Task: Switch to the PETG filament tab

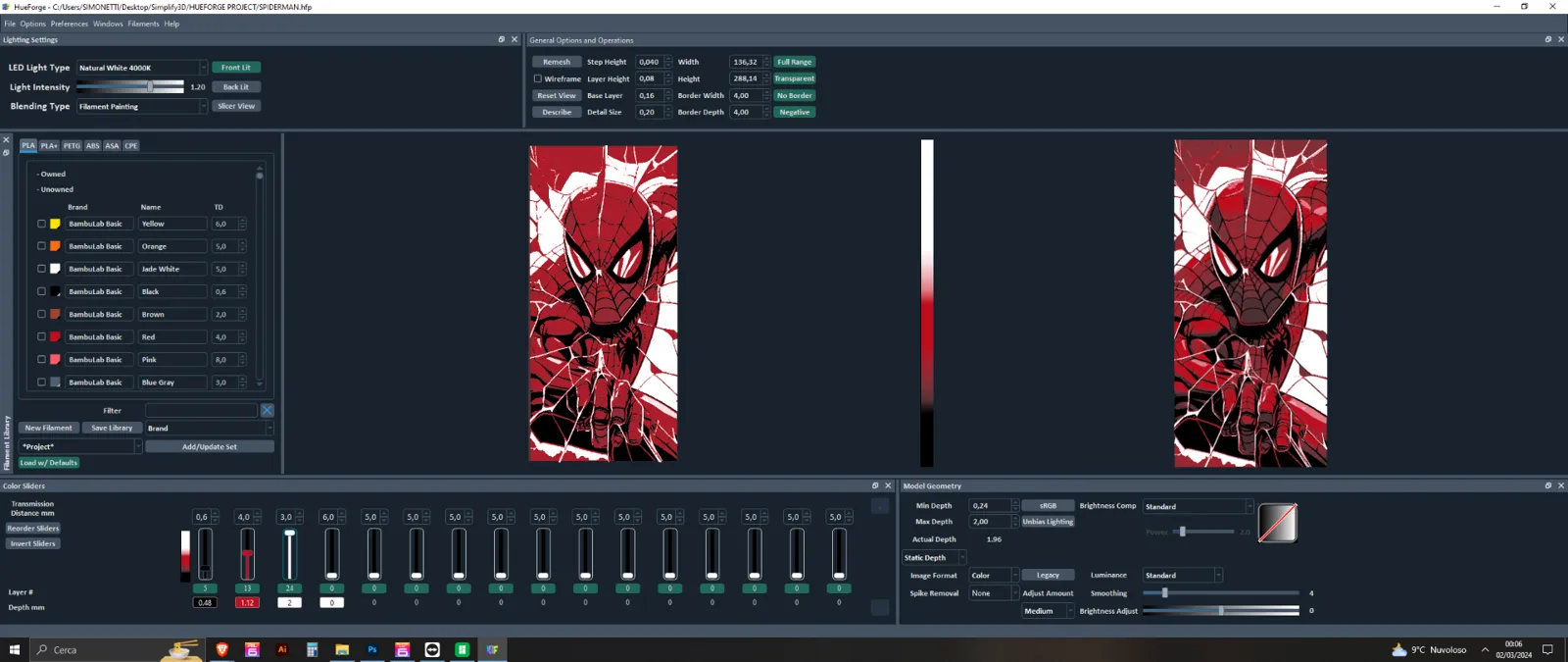Action: point(72,145)
